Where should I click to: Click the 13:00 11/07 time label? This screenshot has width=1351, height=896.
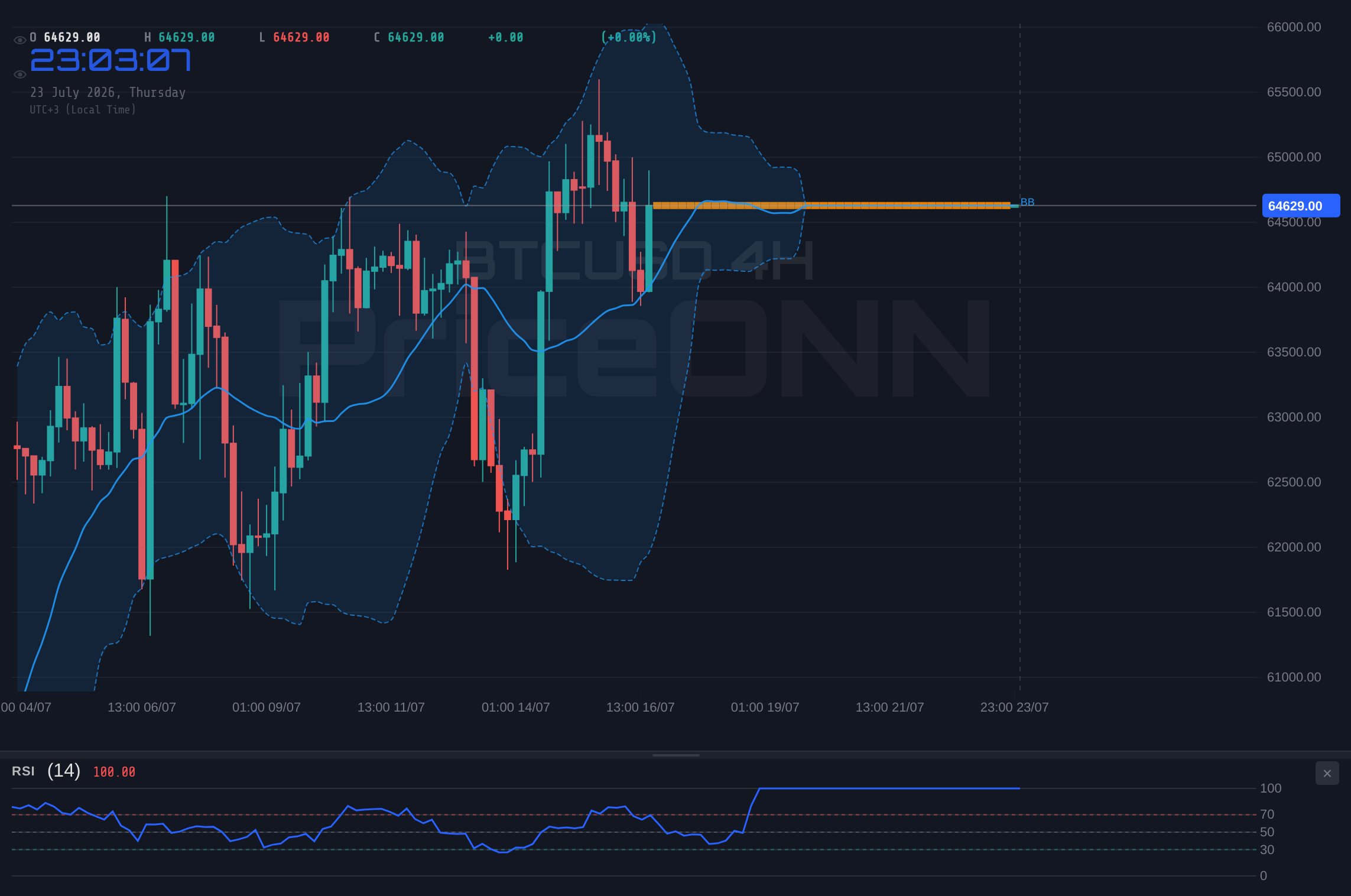(391, 707)
